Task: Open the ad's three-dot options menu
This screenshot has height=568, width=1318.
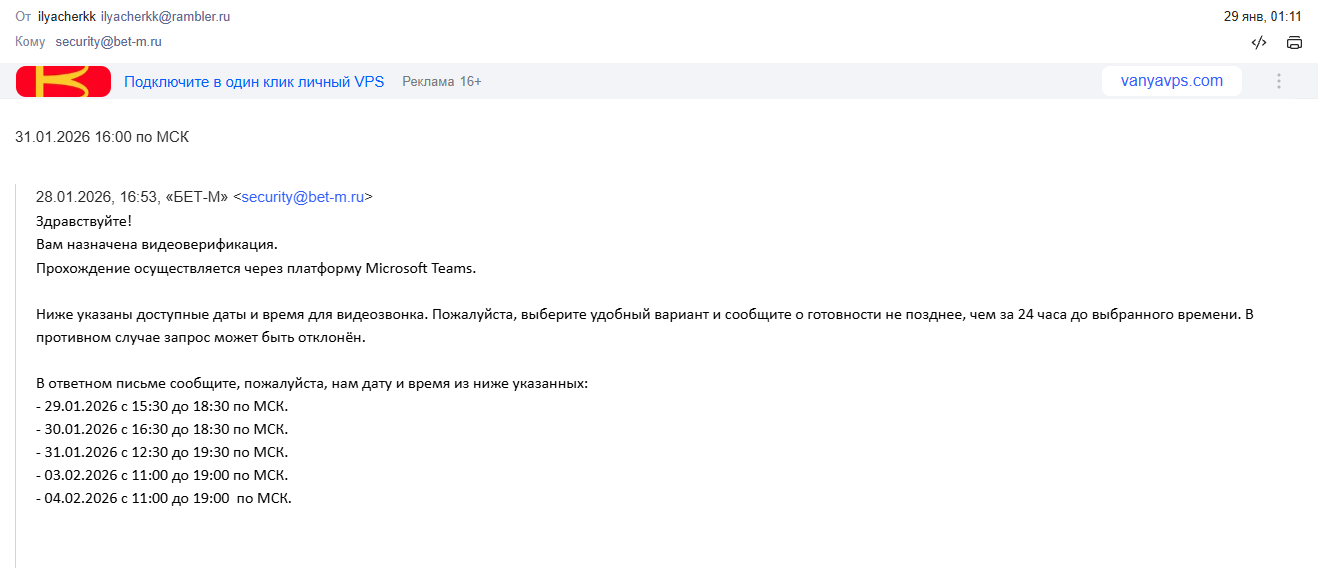Action: tap(1278, 81)
